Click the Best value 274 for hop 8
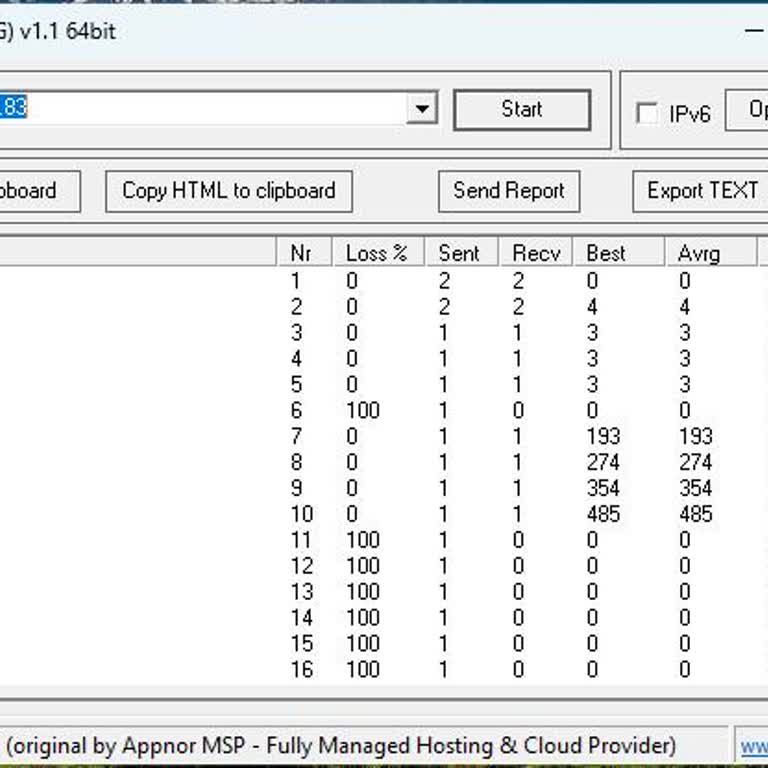This screenshot has width=768, height=768. tap(603, 462)
